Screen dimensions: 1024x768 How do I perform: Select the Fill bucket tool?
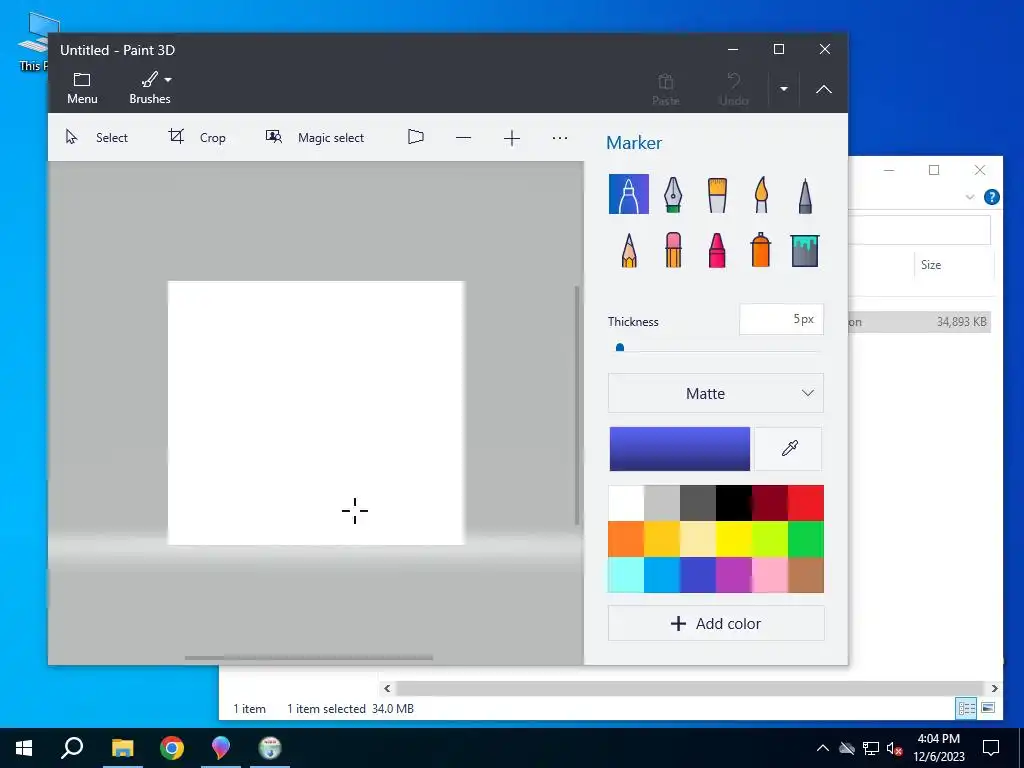click(x=805, y=249)
